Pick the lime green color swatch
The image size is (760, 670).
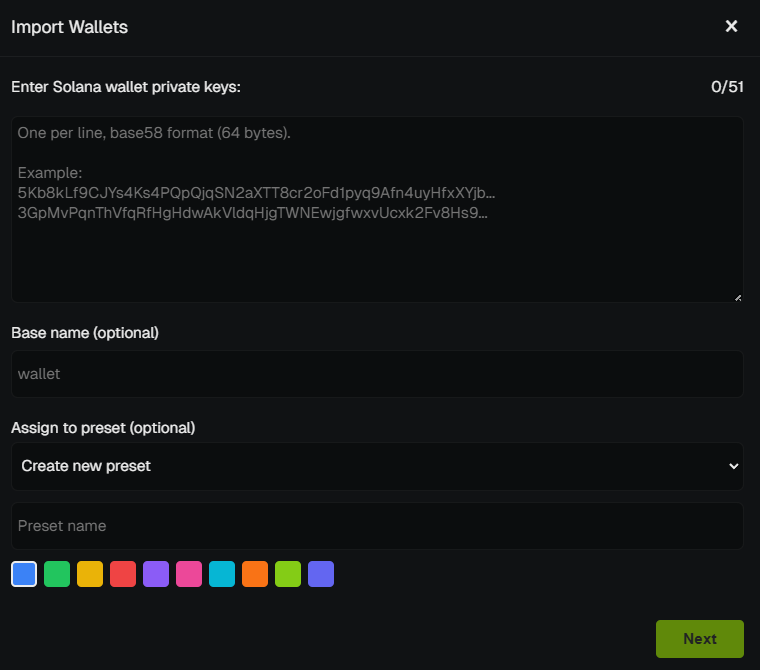[x=288, y=574]
